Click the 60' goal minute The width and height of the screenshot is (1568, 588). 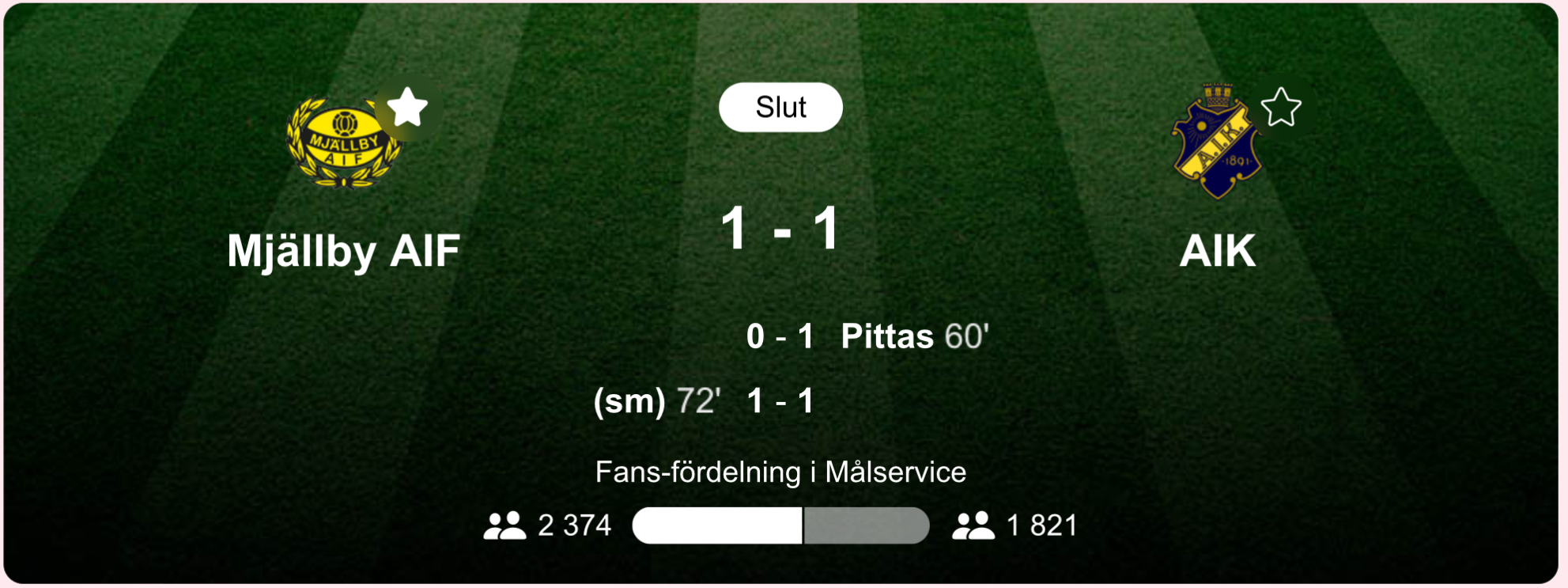[x=966, y=336]
